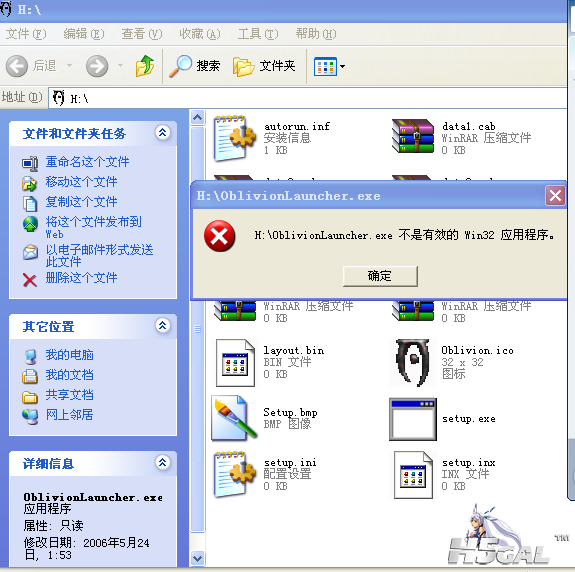Click the file list scroll up arrow
The height and width of the screenshot is (572, 575).
198,117
